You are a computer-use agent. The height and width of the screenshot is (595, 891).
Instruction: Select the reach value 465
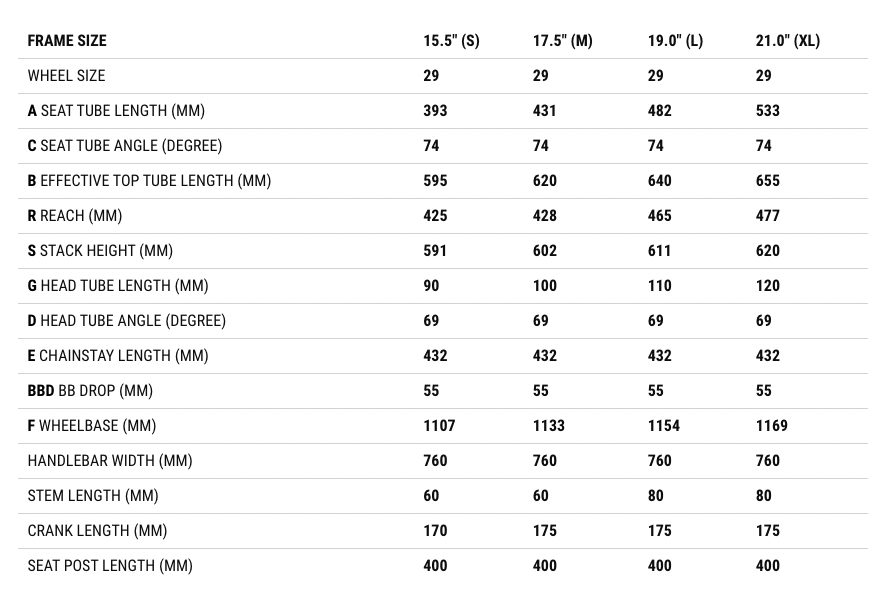coord(660,216)
